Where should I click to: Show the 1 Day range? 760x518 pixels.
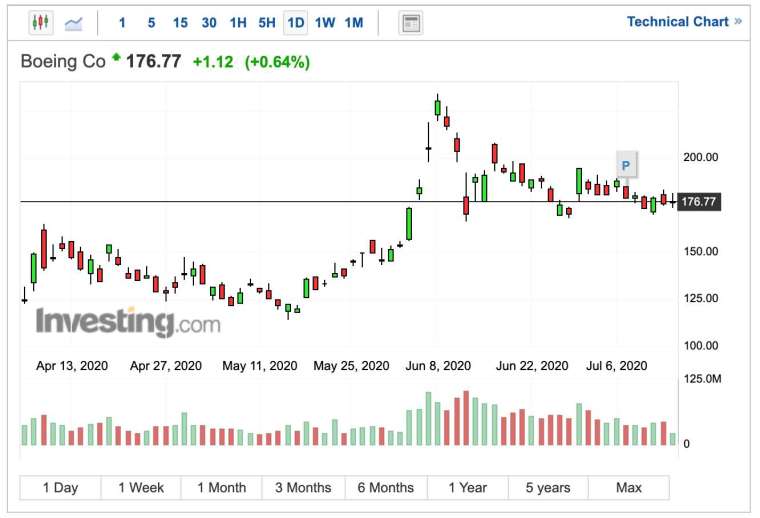pos(60,487)
